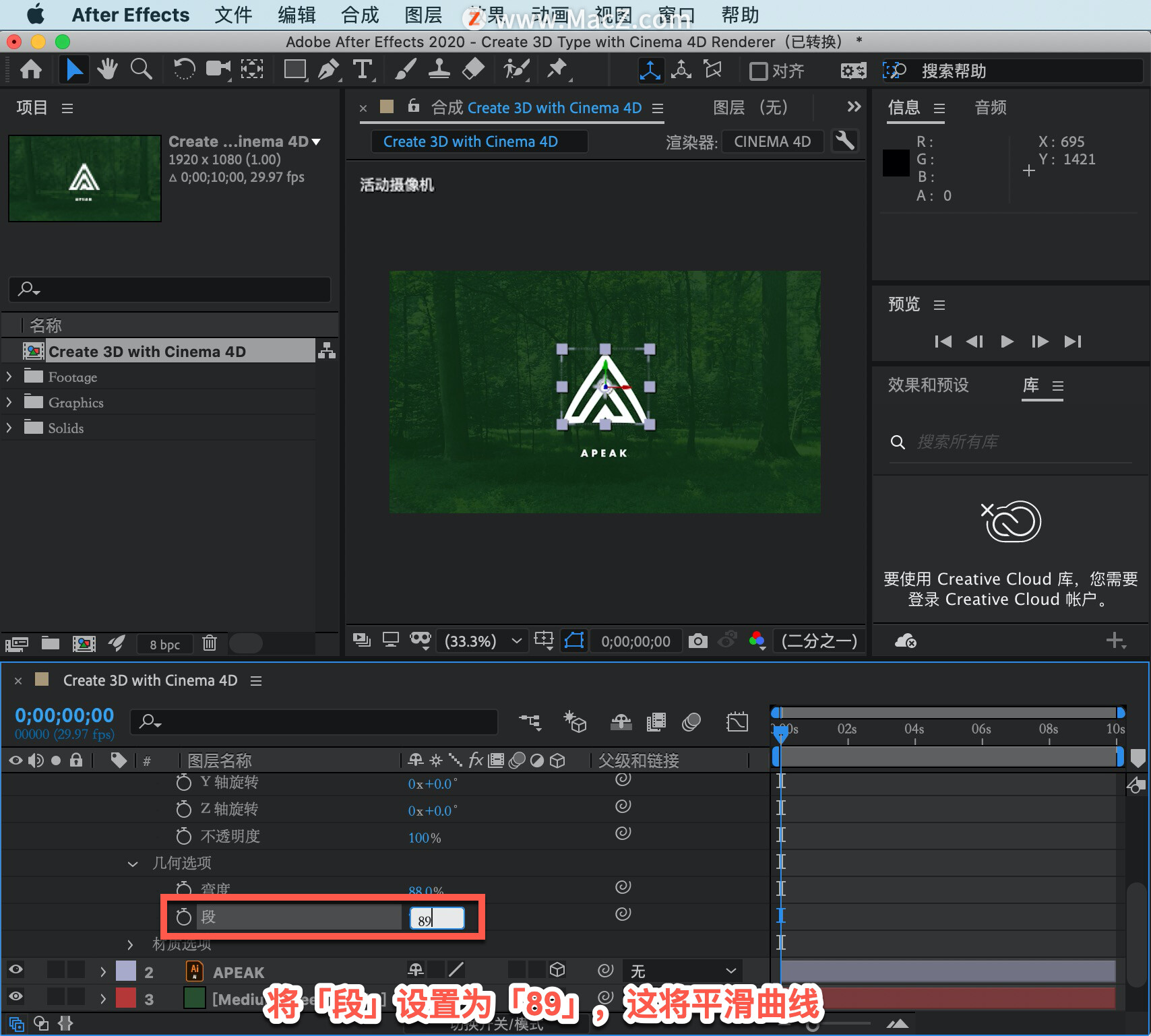Select the Horizontal Type tool
The height and width of the screenshot is (1036, 1151).
pyautogui.click(x=363, y=69)
